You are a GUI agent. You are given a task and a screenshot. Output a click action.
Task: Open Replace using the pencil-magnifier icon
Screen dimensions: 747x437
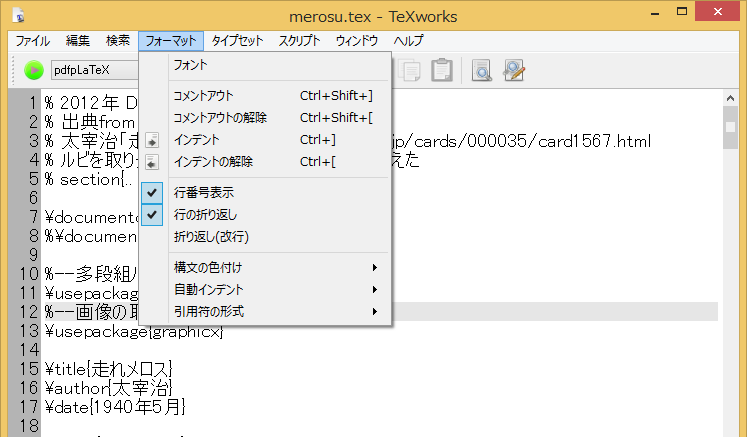[514, 70]
